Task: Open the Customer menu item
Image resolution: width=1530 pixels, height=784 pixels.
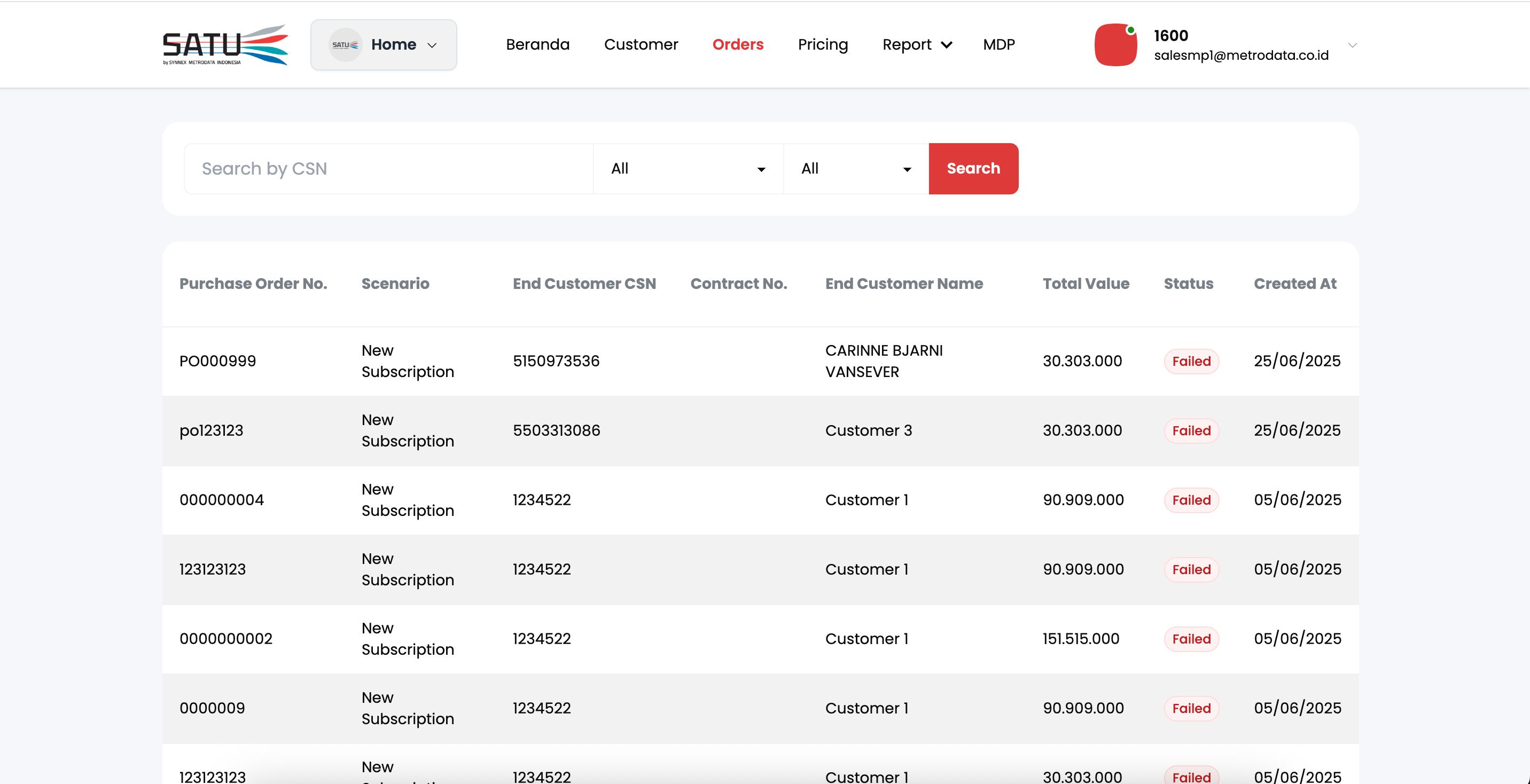Action: [x=641, y=44]
